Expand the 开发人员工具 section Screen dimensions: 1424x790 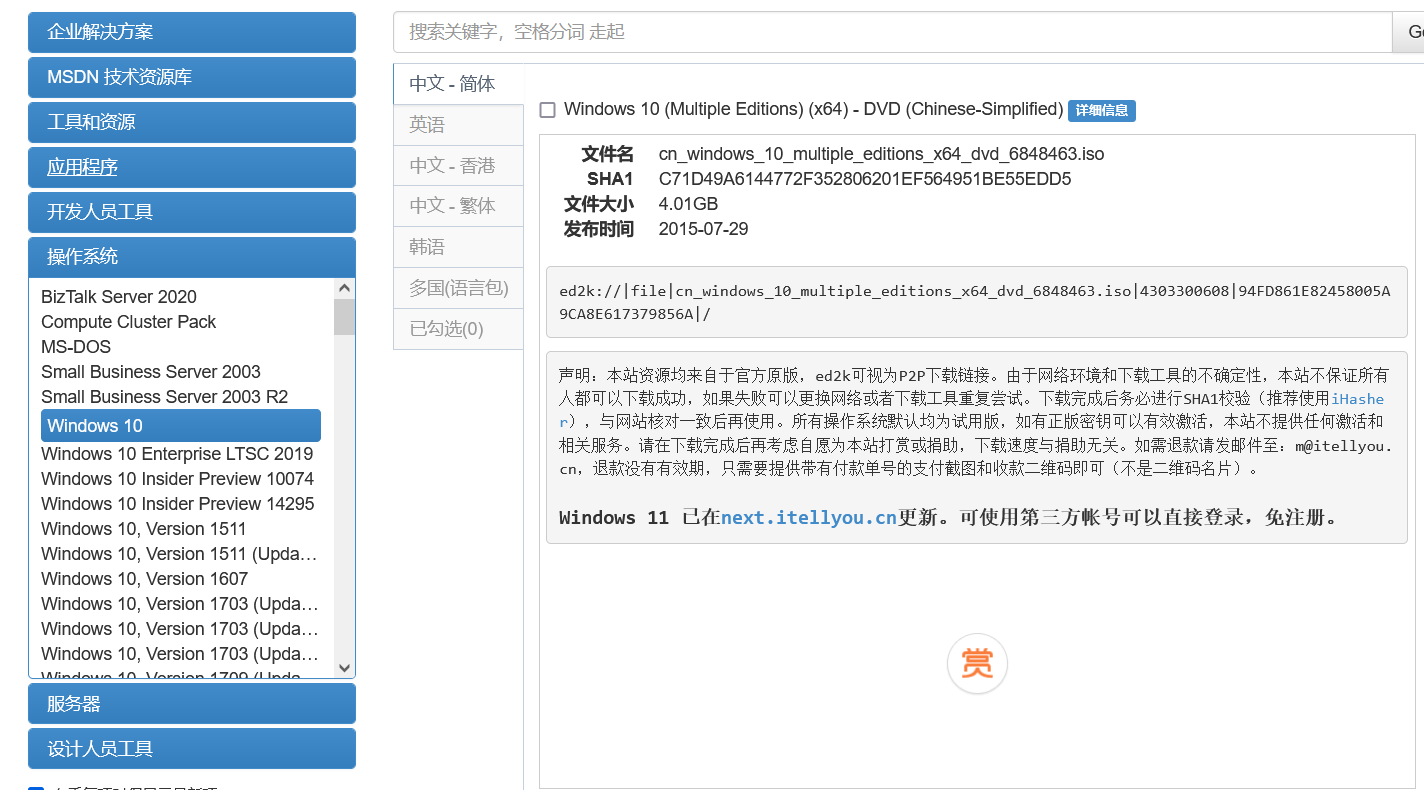point(192,212)
